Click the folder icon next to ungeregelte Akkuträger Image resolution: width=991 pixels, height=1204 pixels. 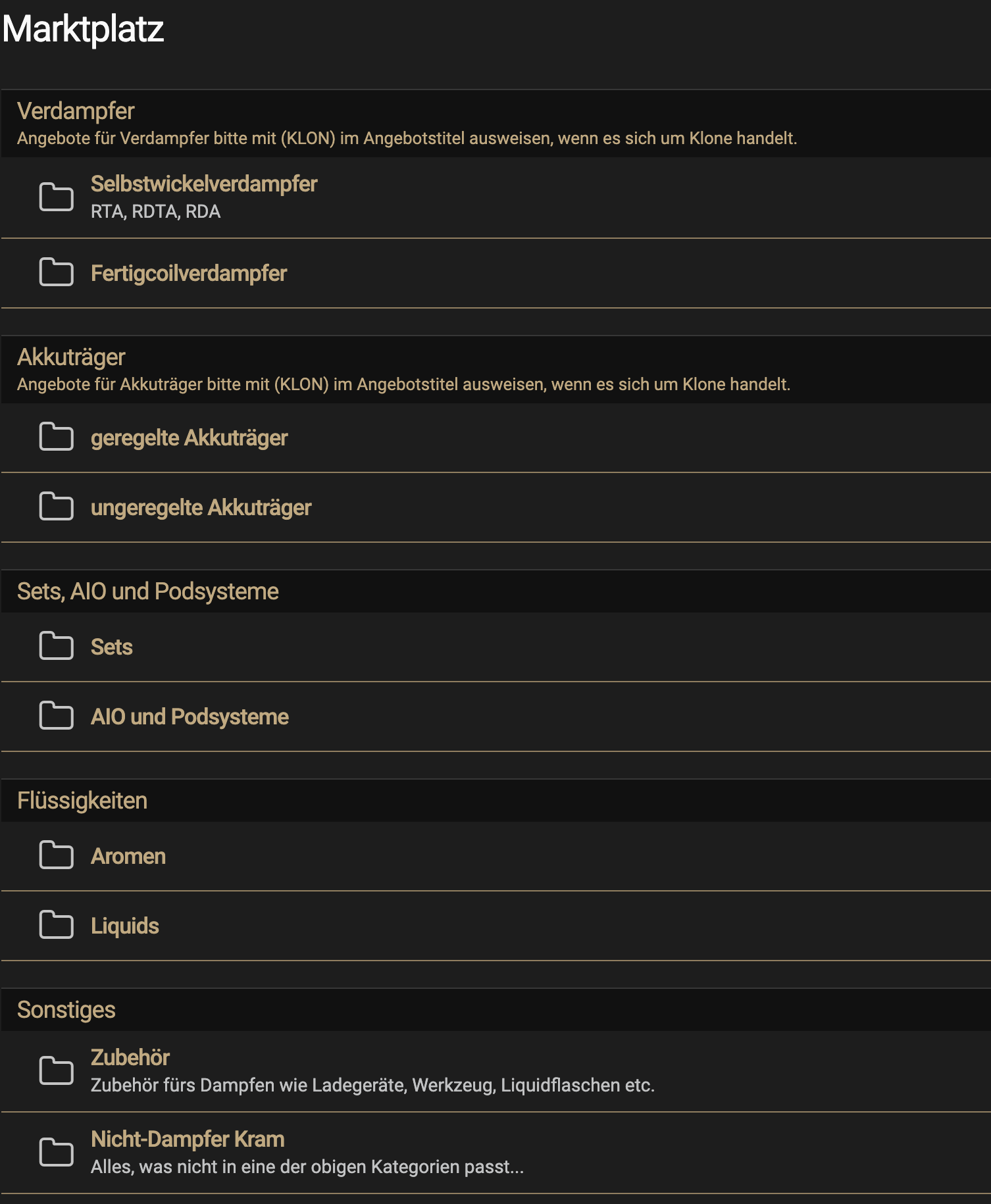(x=56, y=507)
